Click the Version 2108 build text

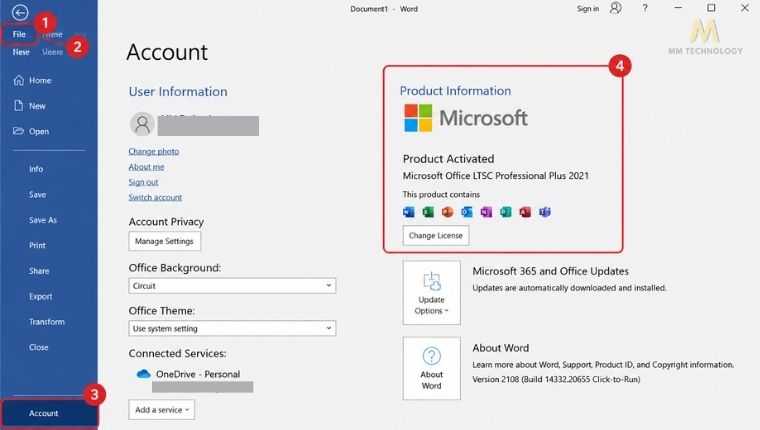[x=556, y=380]
